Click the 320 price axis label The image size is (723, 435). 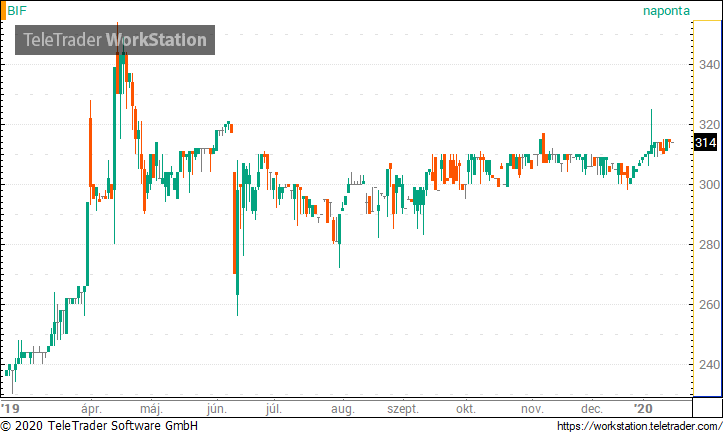click(x=709, y=125)
